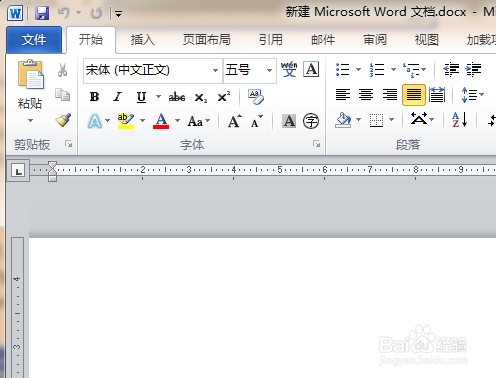Open the 审阅 (Review) tab
The image size is (496, 378).
coord(375,40)
